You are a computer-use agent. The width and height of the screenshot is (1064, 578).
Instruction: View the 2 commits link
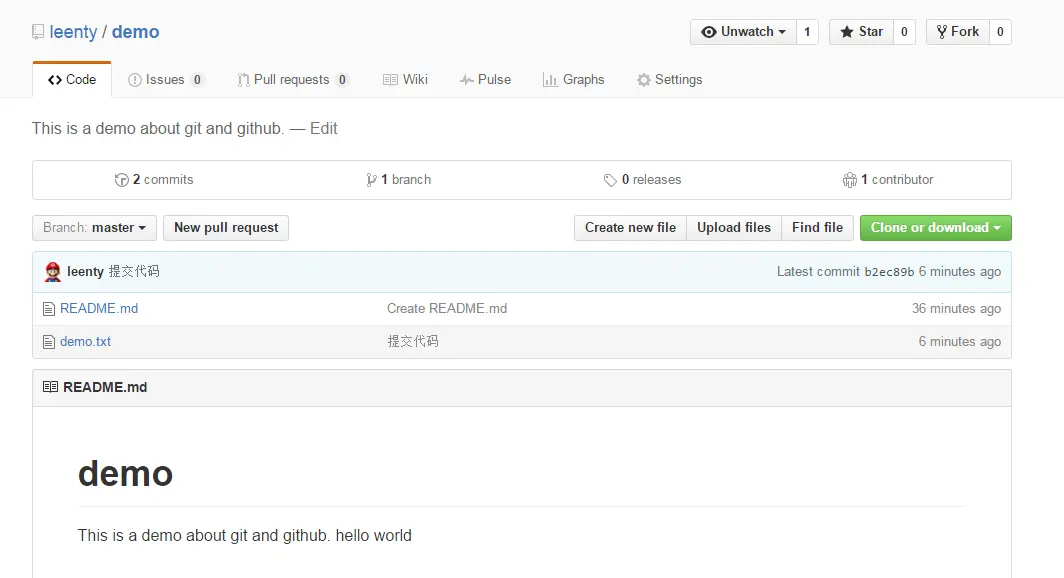click(154, 180)
